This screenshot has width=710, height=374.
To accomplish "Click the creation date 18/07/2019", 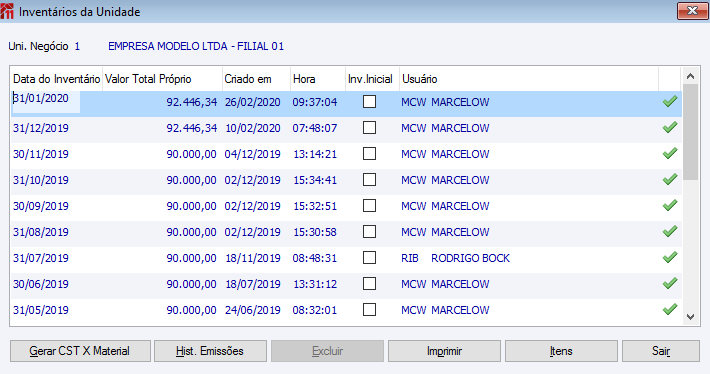I will 253,284.
